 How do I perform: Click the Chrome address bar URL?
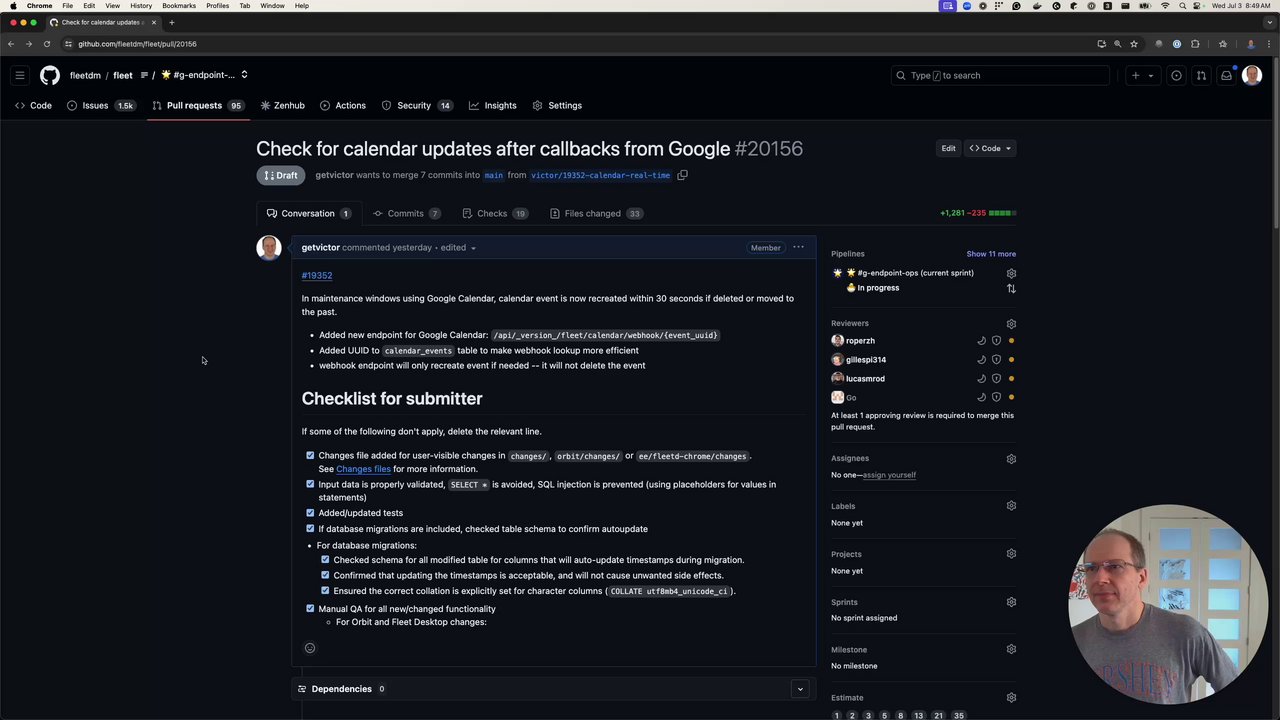(138, 44)
